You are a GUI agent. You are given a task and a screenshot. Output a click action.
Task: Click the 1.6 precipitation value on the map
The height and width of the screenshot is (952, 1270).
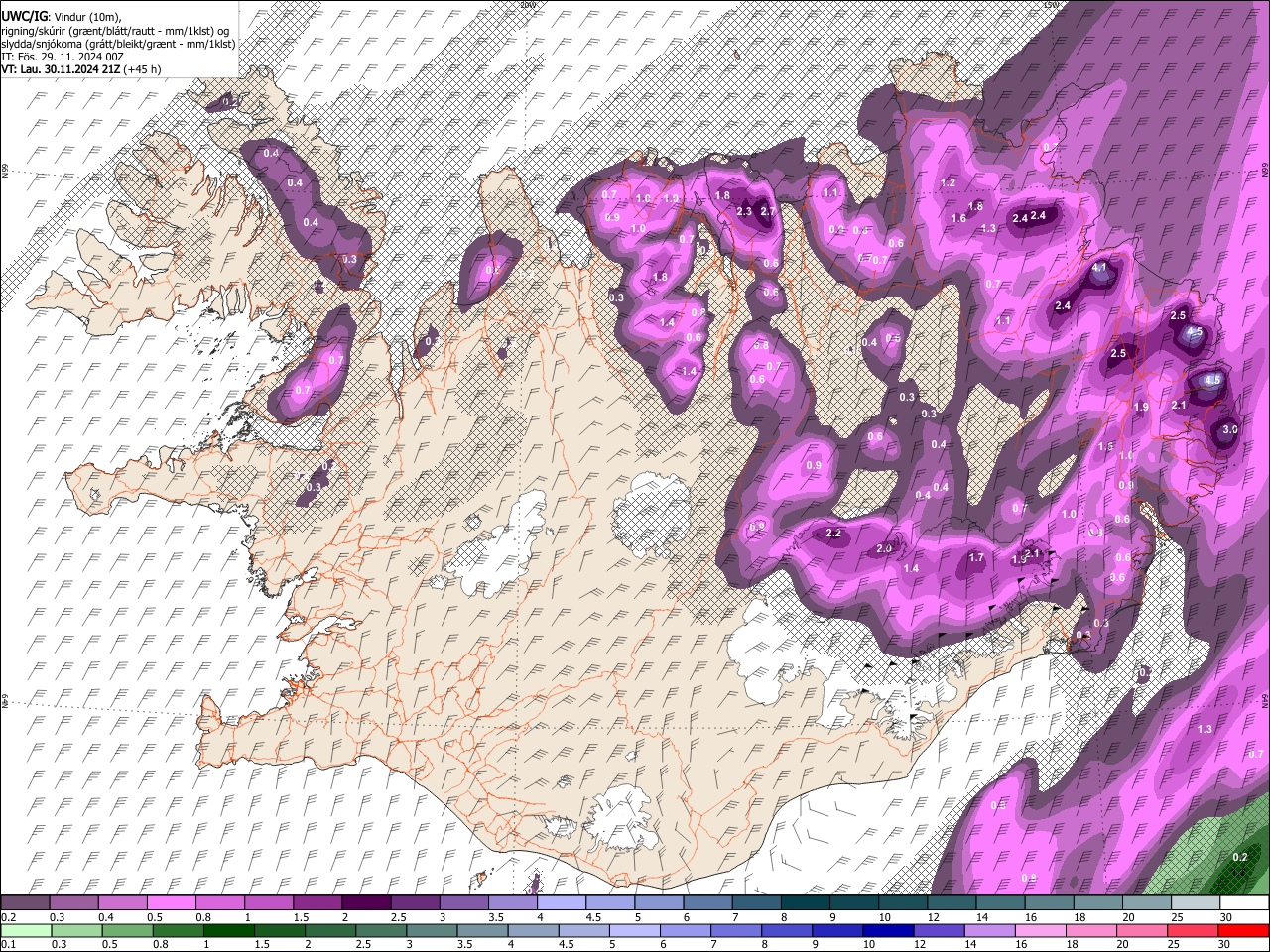958,219
